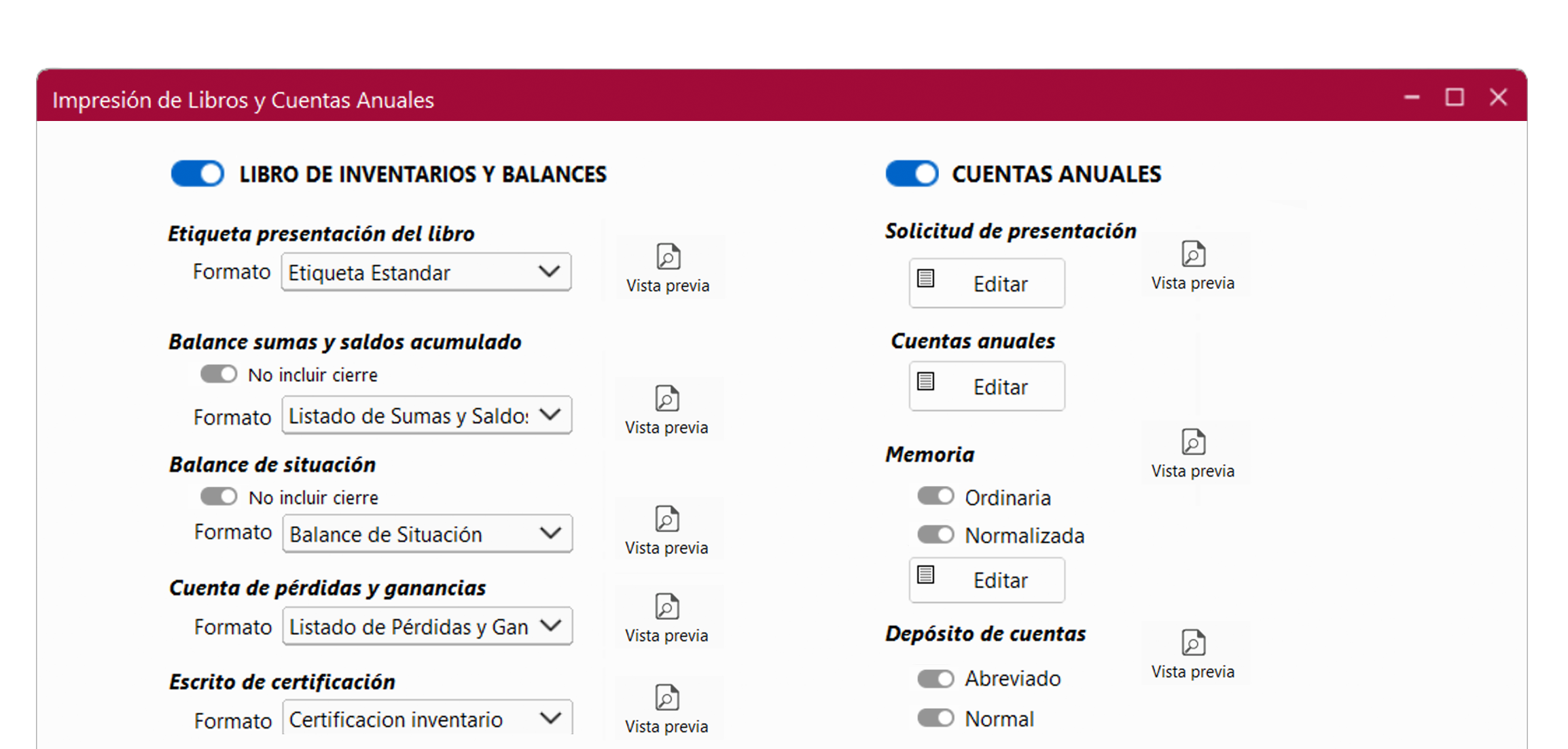Open Vista previa for Balance sumas y saldos

point(667,408)
